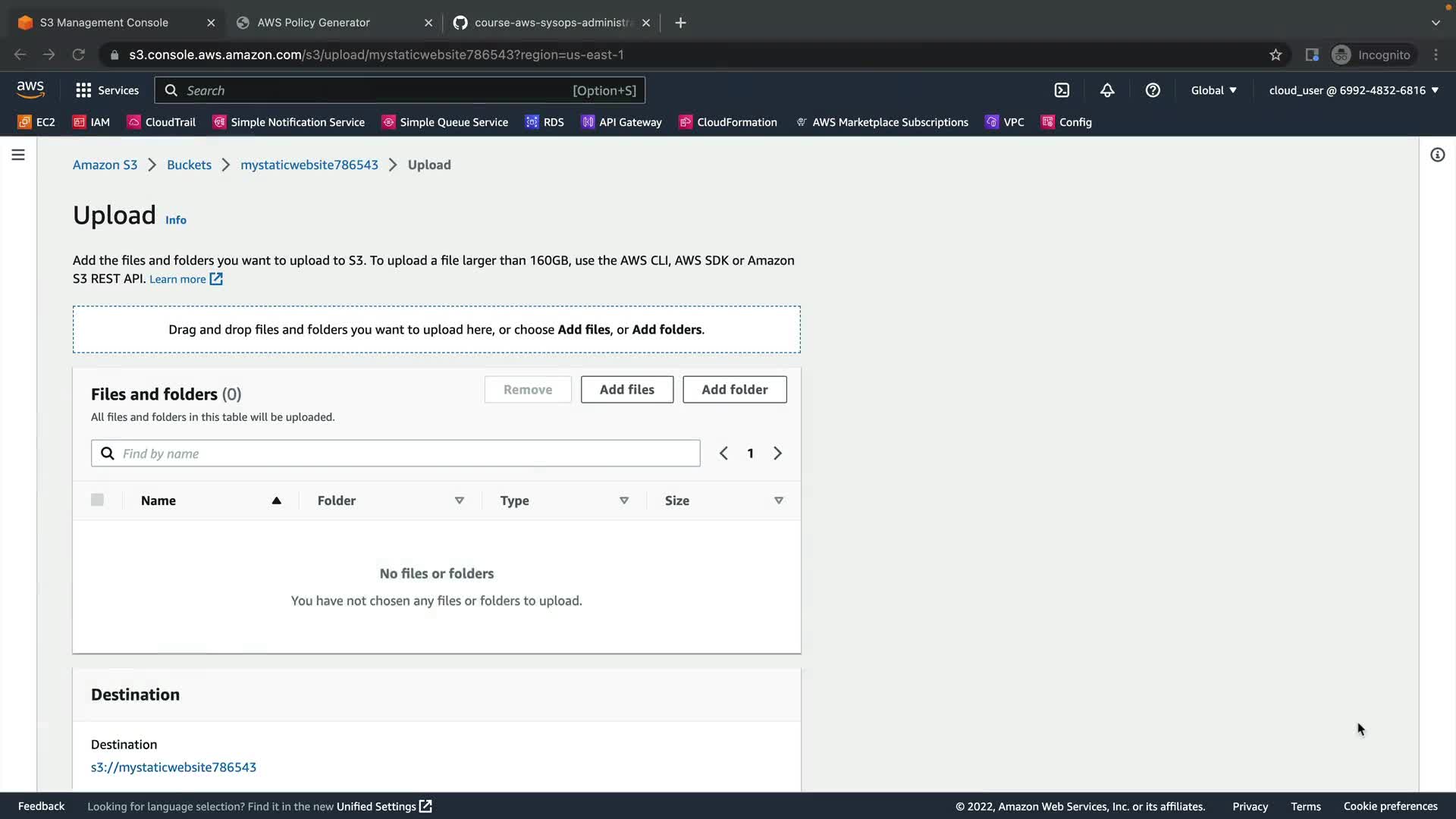Screen dimensions: 1456x819
Task: Expand the Global region dropdown
Action: pyautogui.click(x=1213, y=90)
